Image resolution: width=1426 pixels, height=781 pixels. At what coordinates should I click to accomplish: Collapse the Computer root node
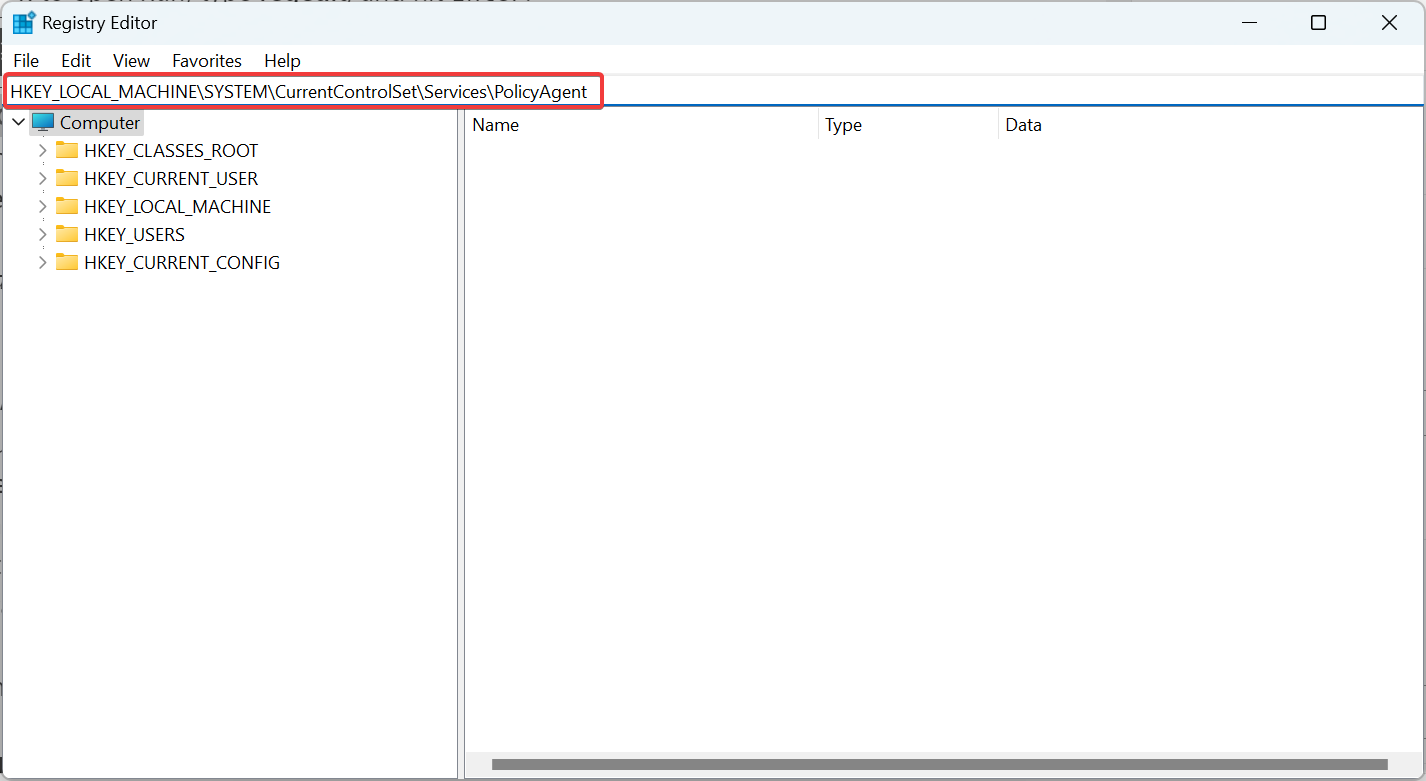18,123
